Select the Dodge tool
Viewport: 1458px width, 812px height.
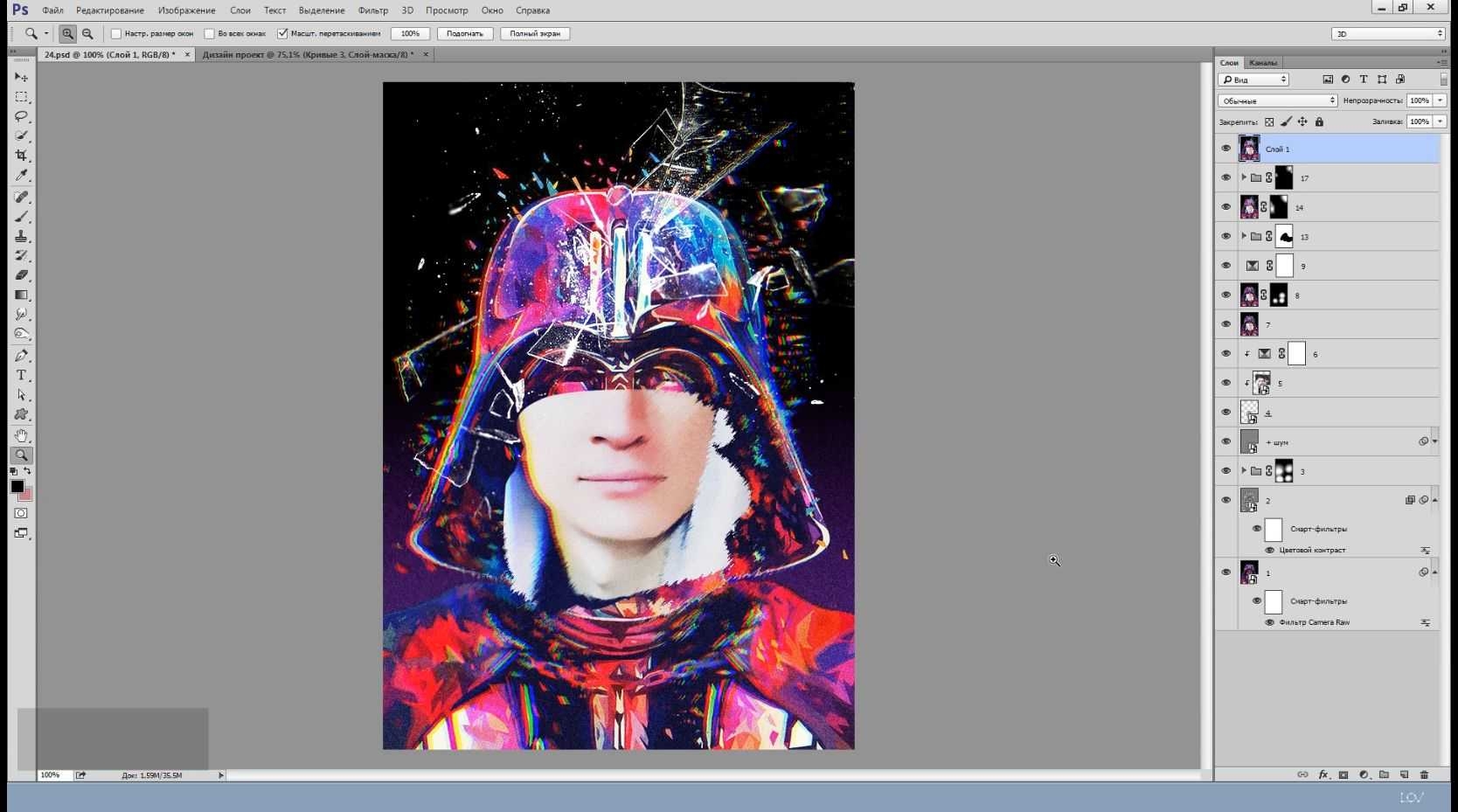21,334
